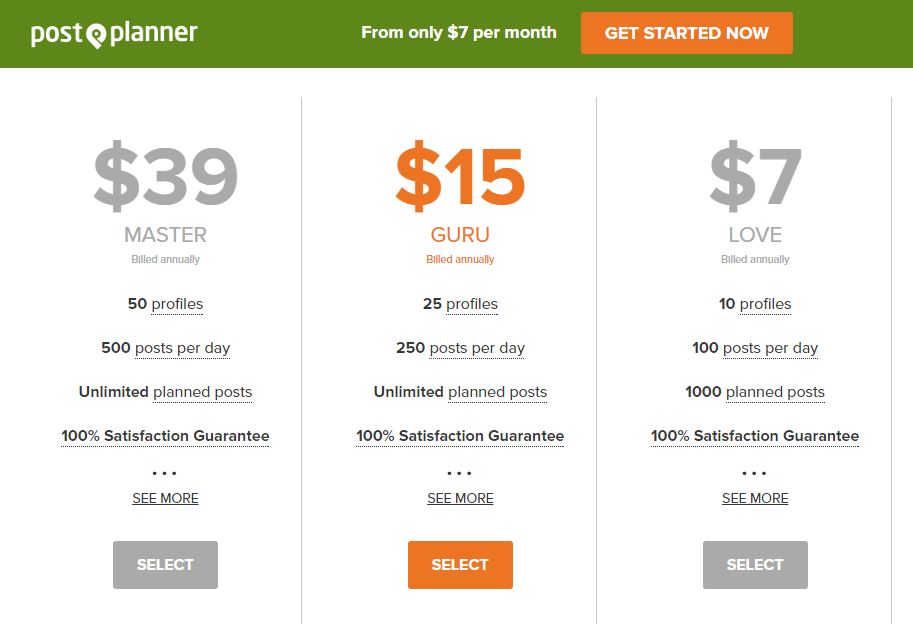Screen dimensions: 913x624
Task: Click 100 posts per day link
Action: pyautogui.click(x=755, y=348)
